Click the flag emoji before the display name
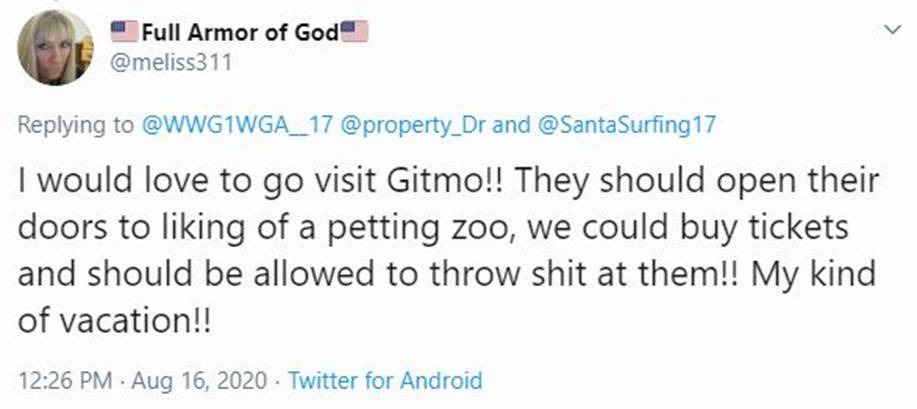The width and height of the screenshot is (917, 409). 124,31
